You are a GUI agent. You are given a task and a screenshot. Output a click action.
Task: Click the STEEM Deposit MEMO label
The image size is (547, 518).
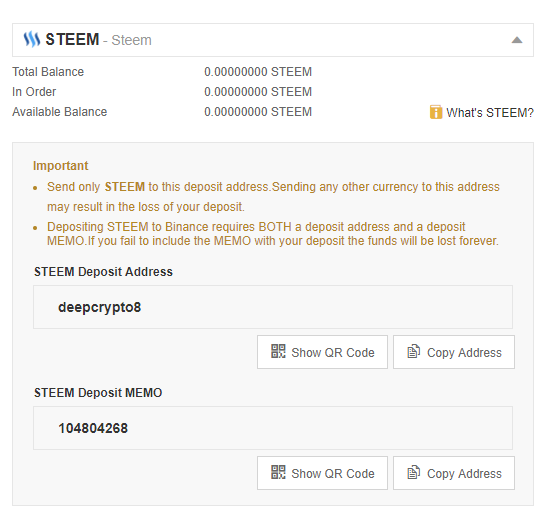[98, 393]
